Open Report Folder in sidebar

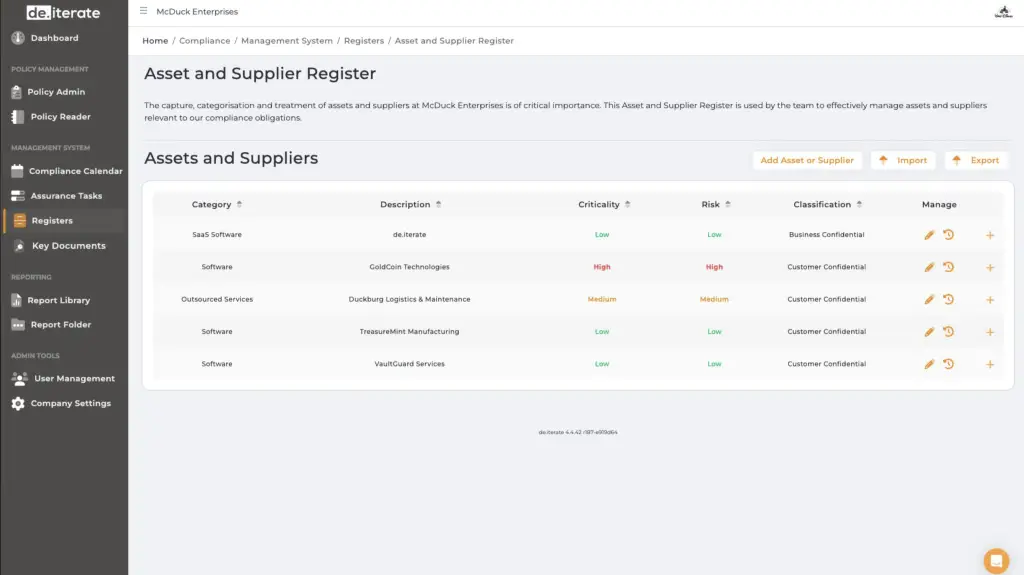(x=61, y=325)
